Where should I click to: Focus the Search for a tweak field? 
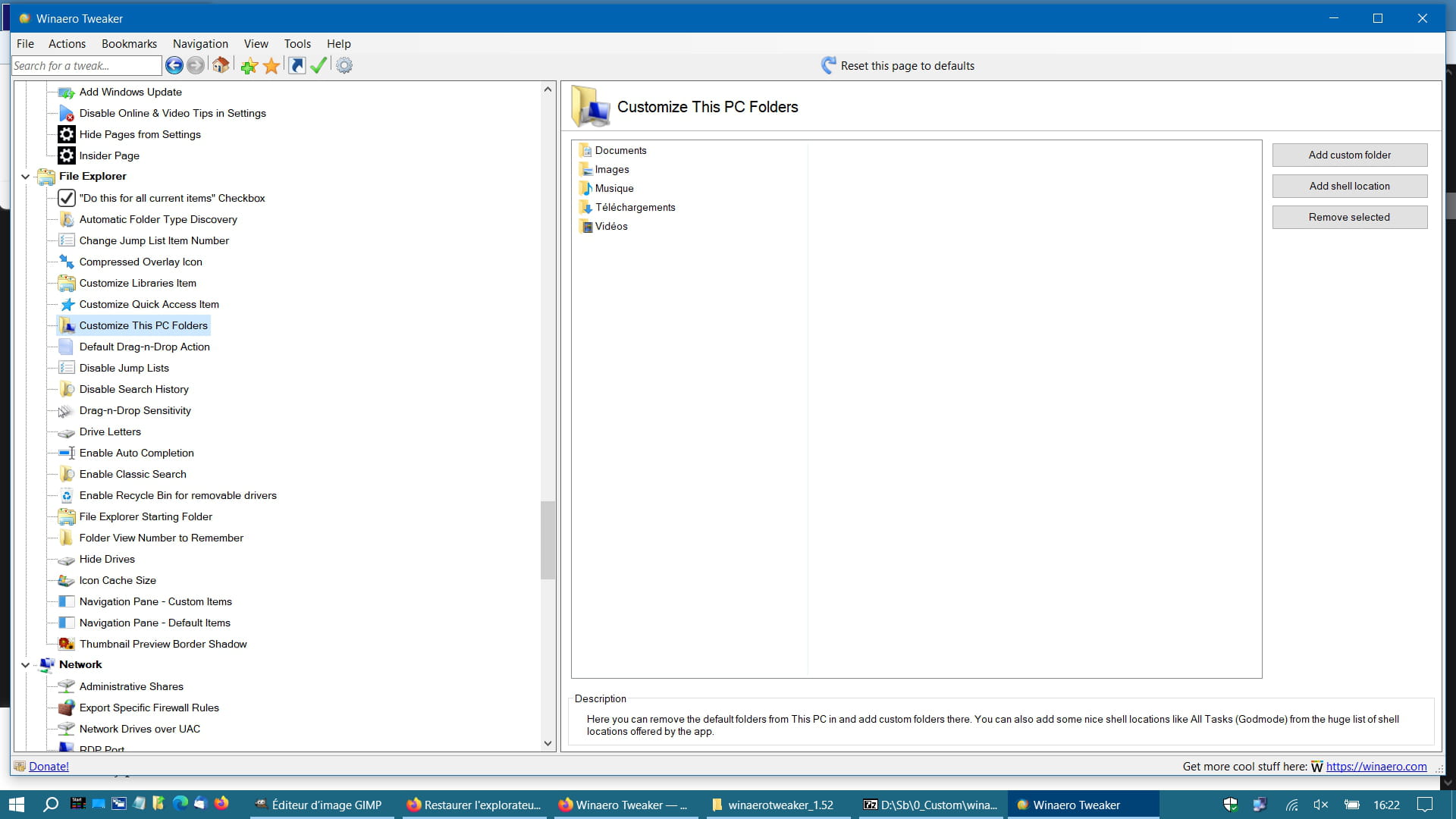[x=86, y=66]
